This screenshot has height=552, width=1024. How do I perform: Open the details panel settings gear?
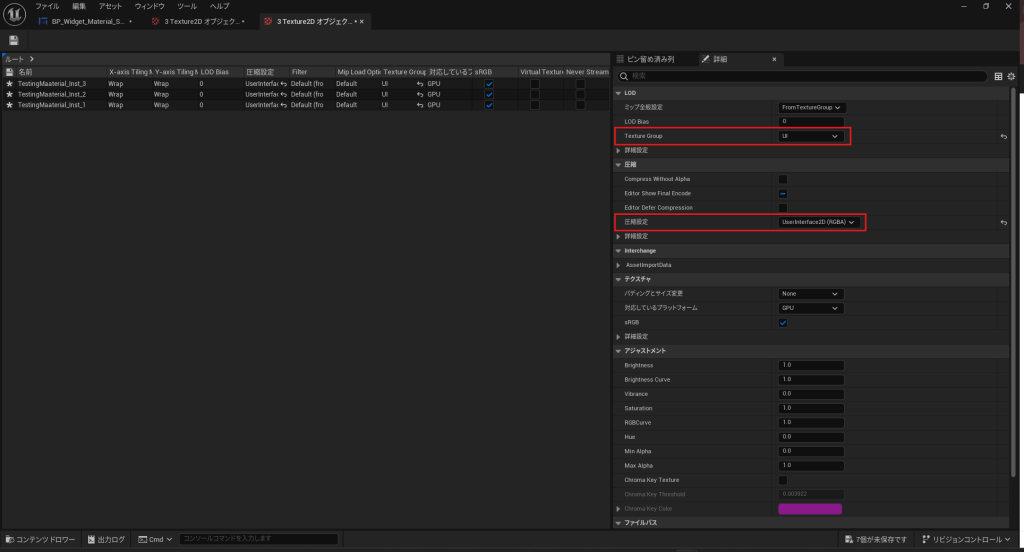pos(1011,76)
